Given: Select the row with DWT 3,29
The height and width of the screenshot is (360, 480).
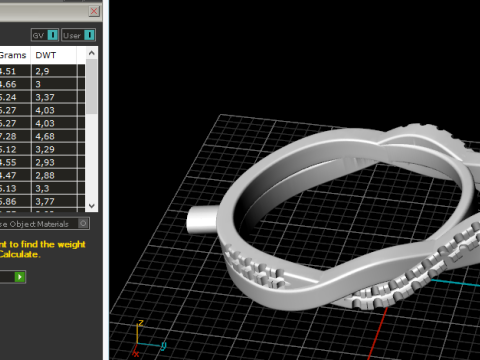Looking at the screenshot, I should 42,149.
